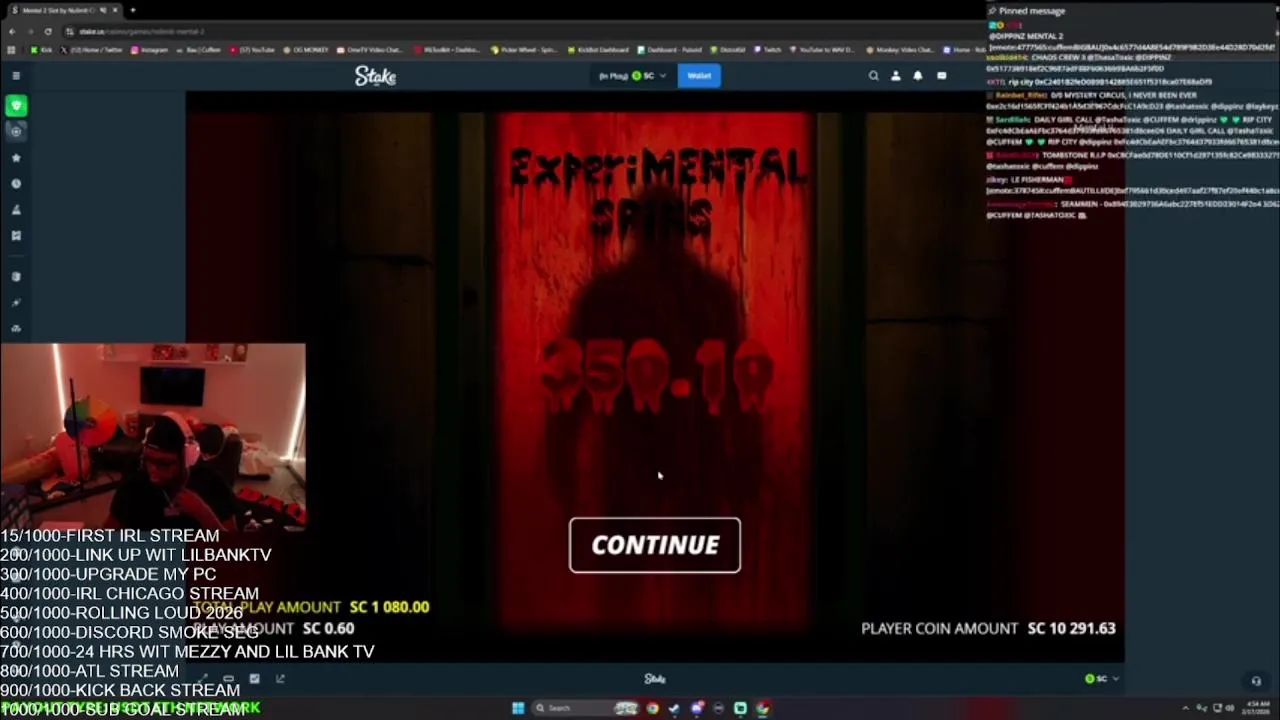Open the headset support icon
Image resolution: width=1280 pixels, height=720 pixels.
(1256, 681)
